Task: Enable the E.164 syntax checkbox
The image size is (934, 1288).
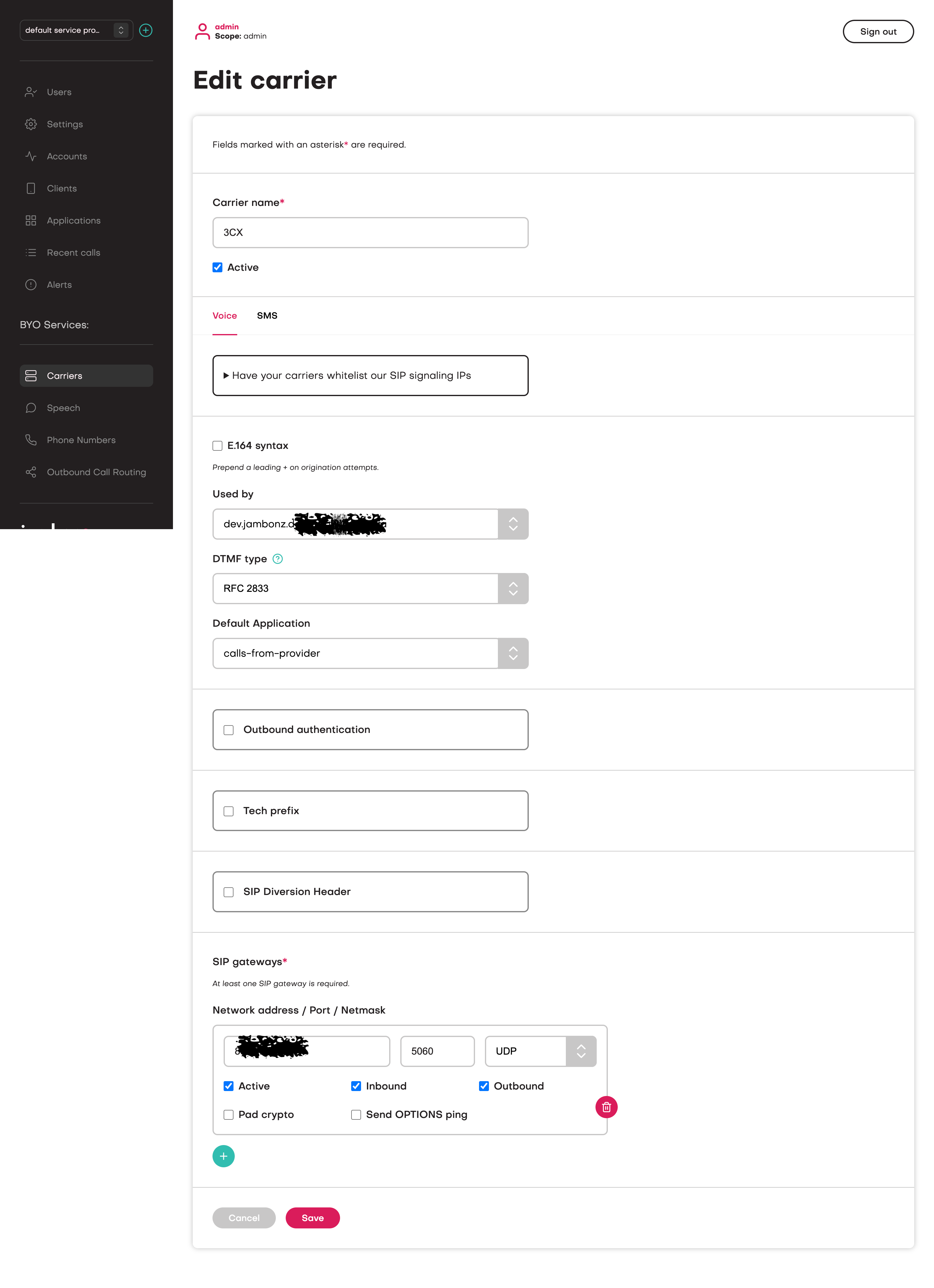Action: (217, 446)
